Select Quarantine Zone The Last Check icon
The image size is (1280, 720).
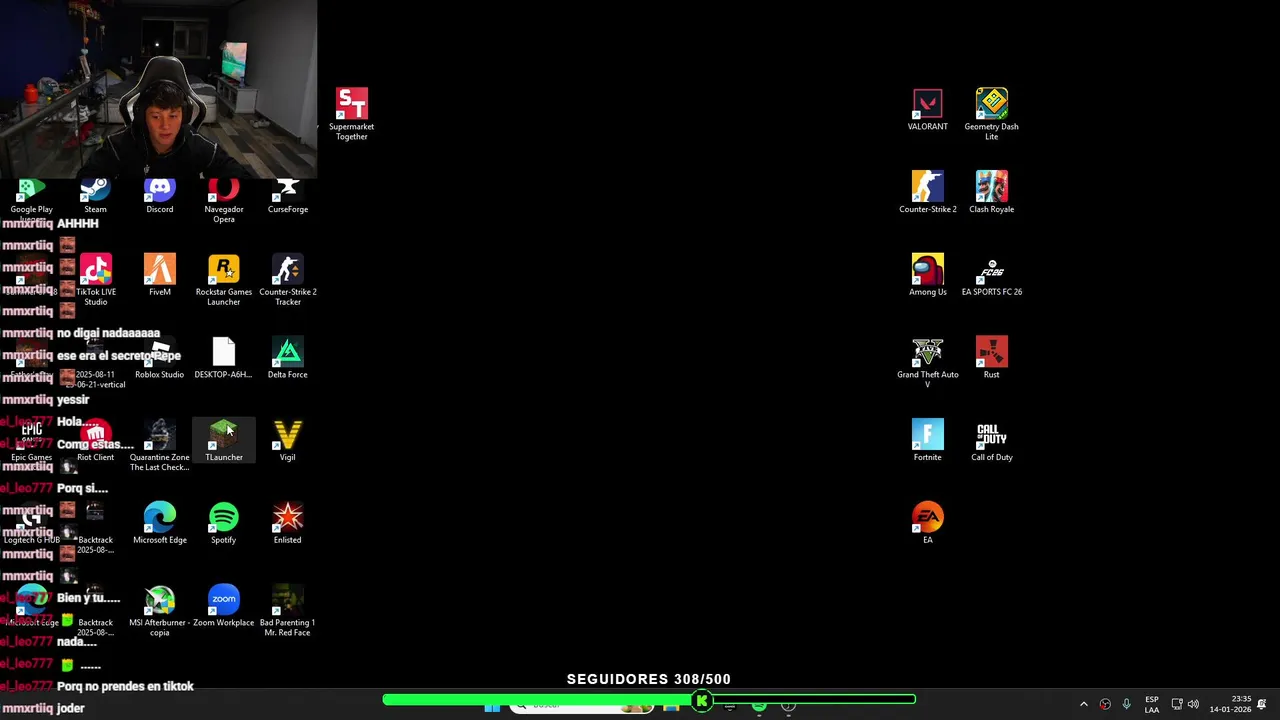pos(159,445)
